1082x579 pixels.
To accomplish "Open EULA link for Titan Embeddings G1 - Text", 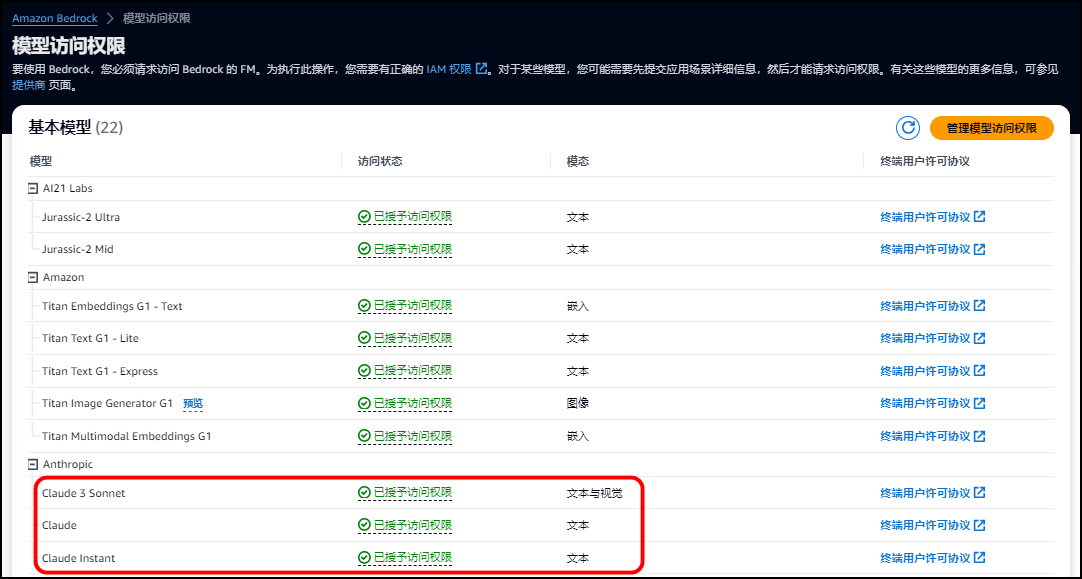I will pos(933,306).
